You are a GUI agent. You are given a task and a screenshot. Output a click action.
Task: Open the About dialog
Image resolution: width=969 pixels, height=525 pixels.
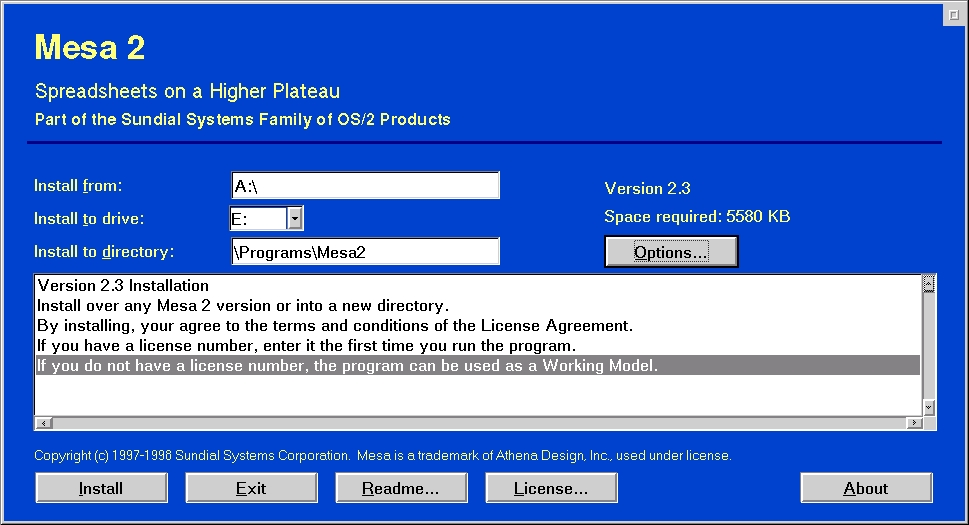[x=866, y=488]
